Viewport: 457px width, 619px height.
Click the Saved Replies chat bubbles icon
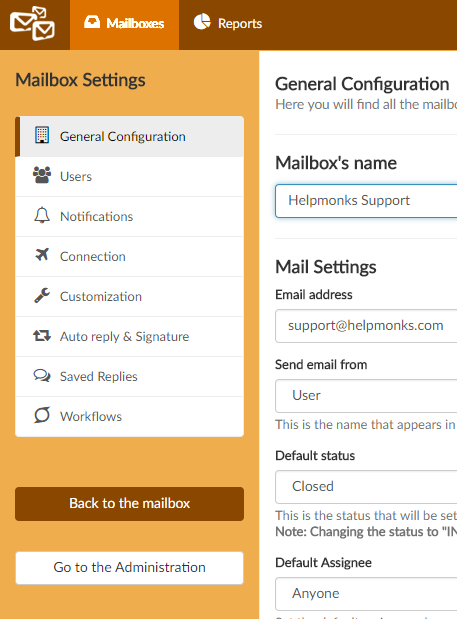pyautogui.click(x=42, y=375)
